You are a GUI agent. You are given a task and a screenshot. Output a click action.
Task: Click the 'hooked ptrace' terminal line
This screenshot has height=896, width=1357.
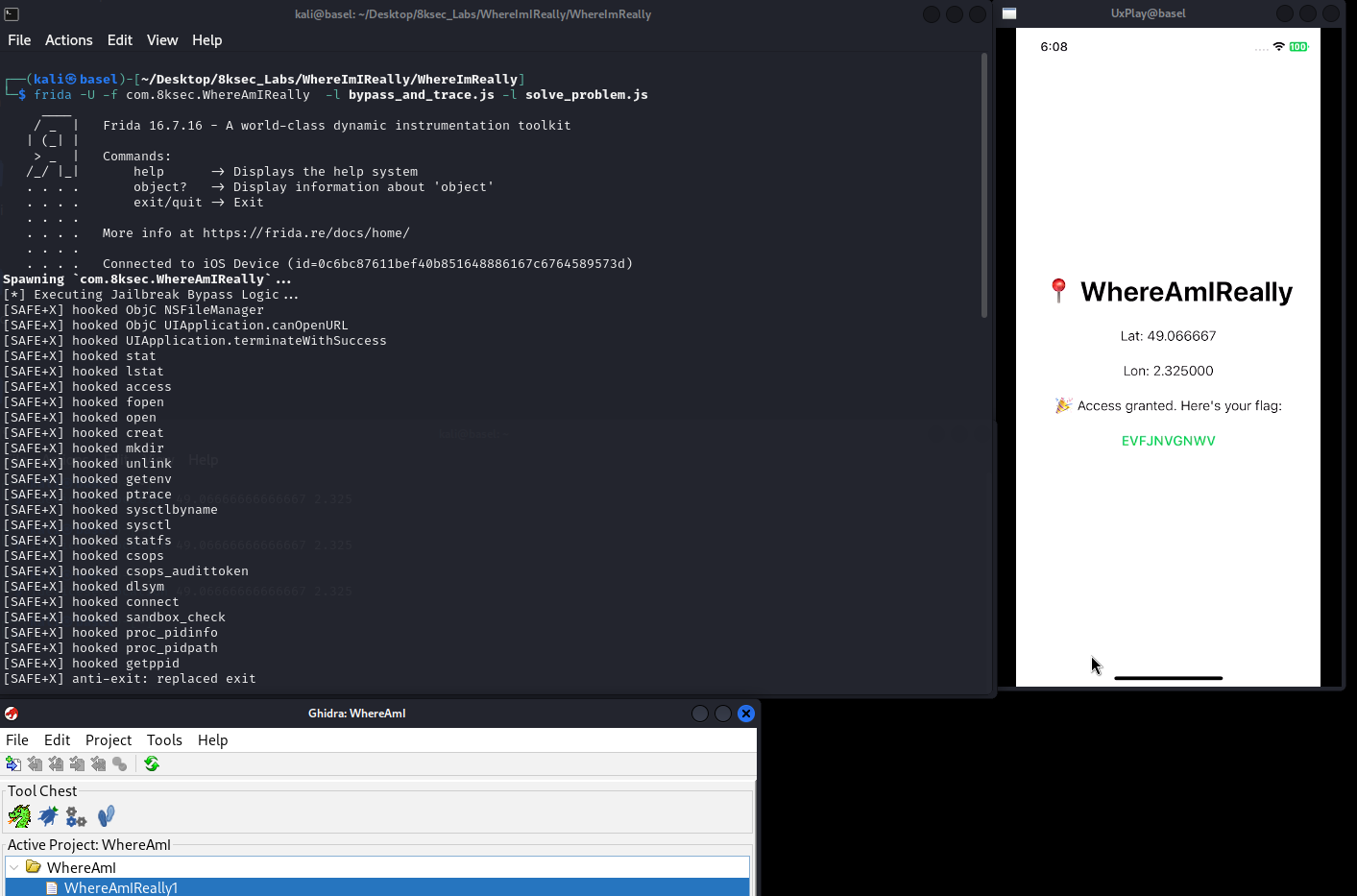pyautogui.click(x=87, y=495)
